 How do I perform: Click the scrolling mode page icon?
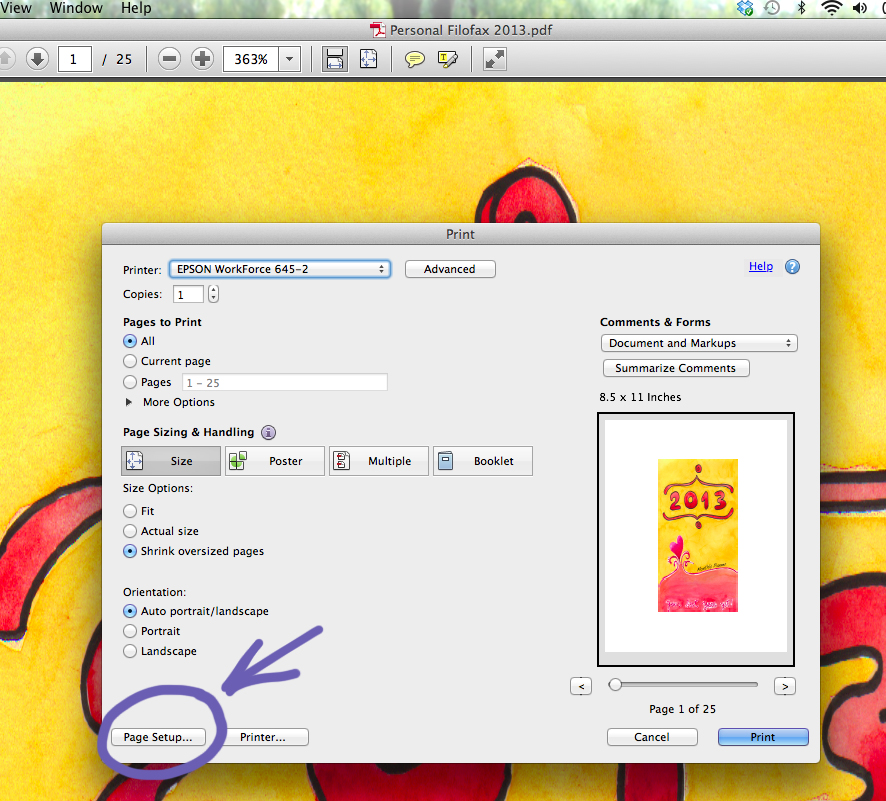click(335, 59)
